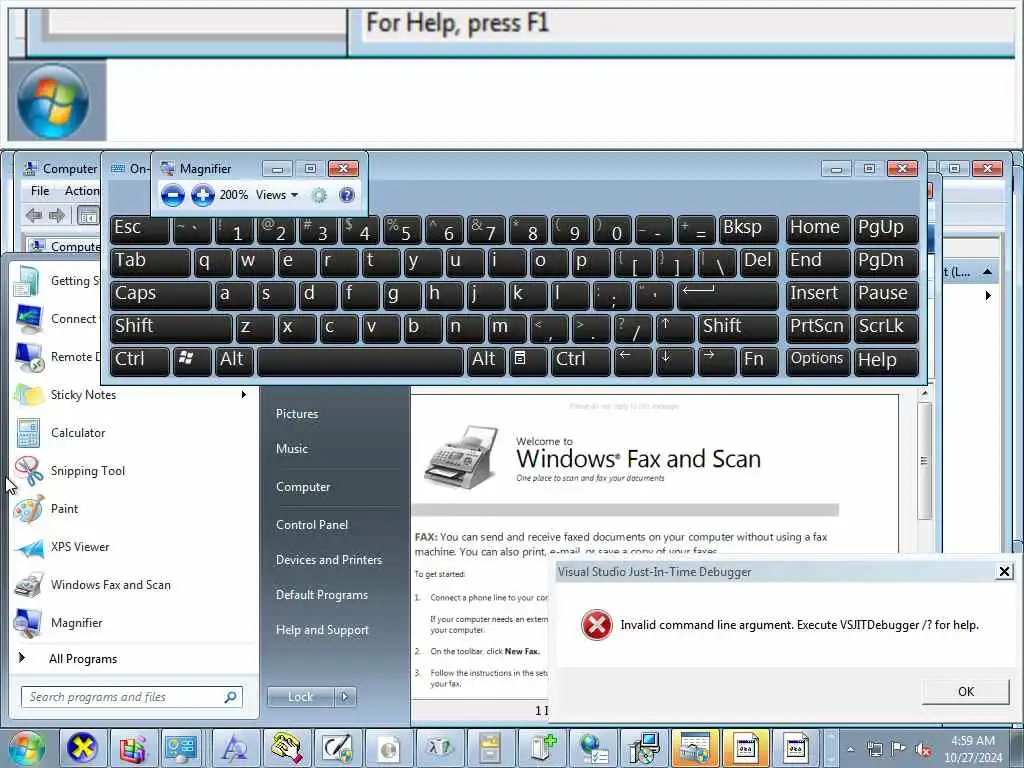
Task: Toggle the right Shift key
Action: coord(738,328)
